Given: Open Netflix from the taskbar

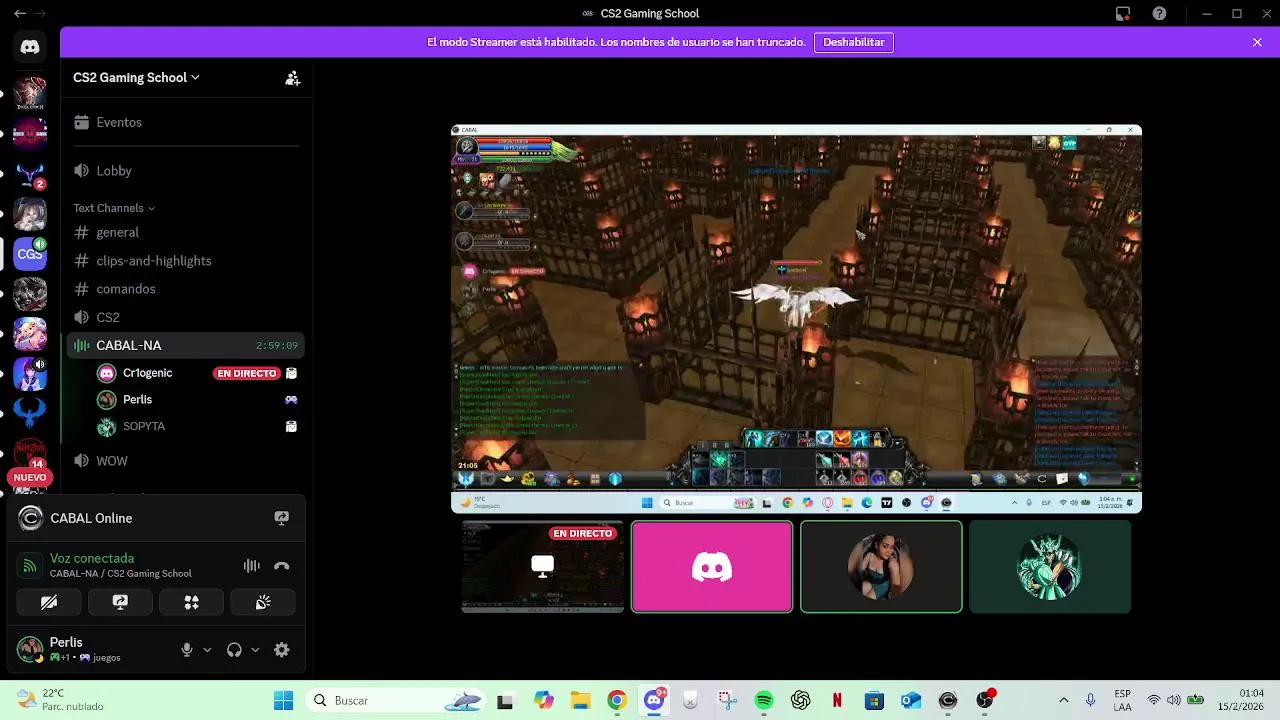Looking at the screenshot, I should [838, 700].
